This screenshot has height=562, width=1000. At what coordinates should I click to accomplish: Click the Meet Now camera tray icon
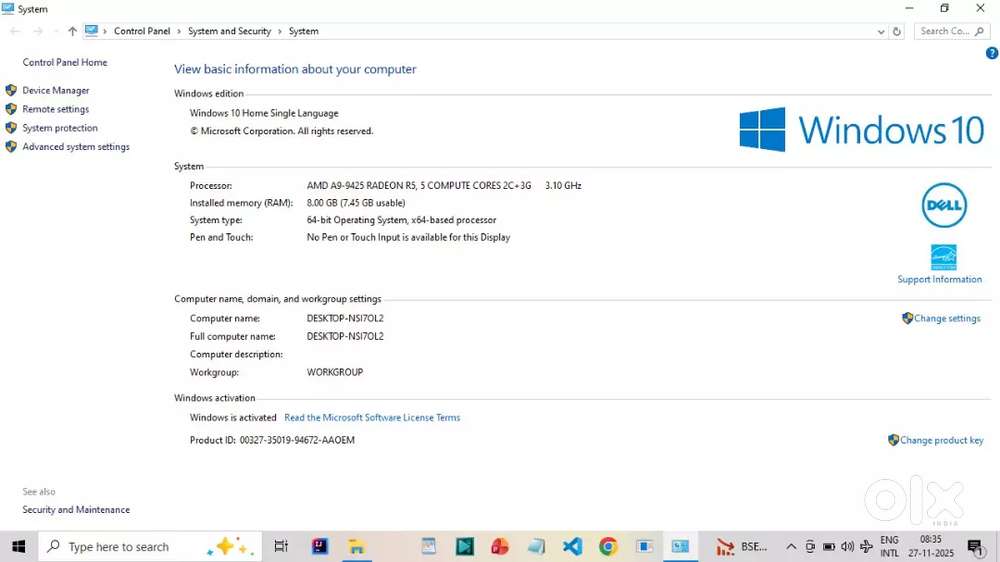[809, 547]
